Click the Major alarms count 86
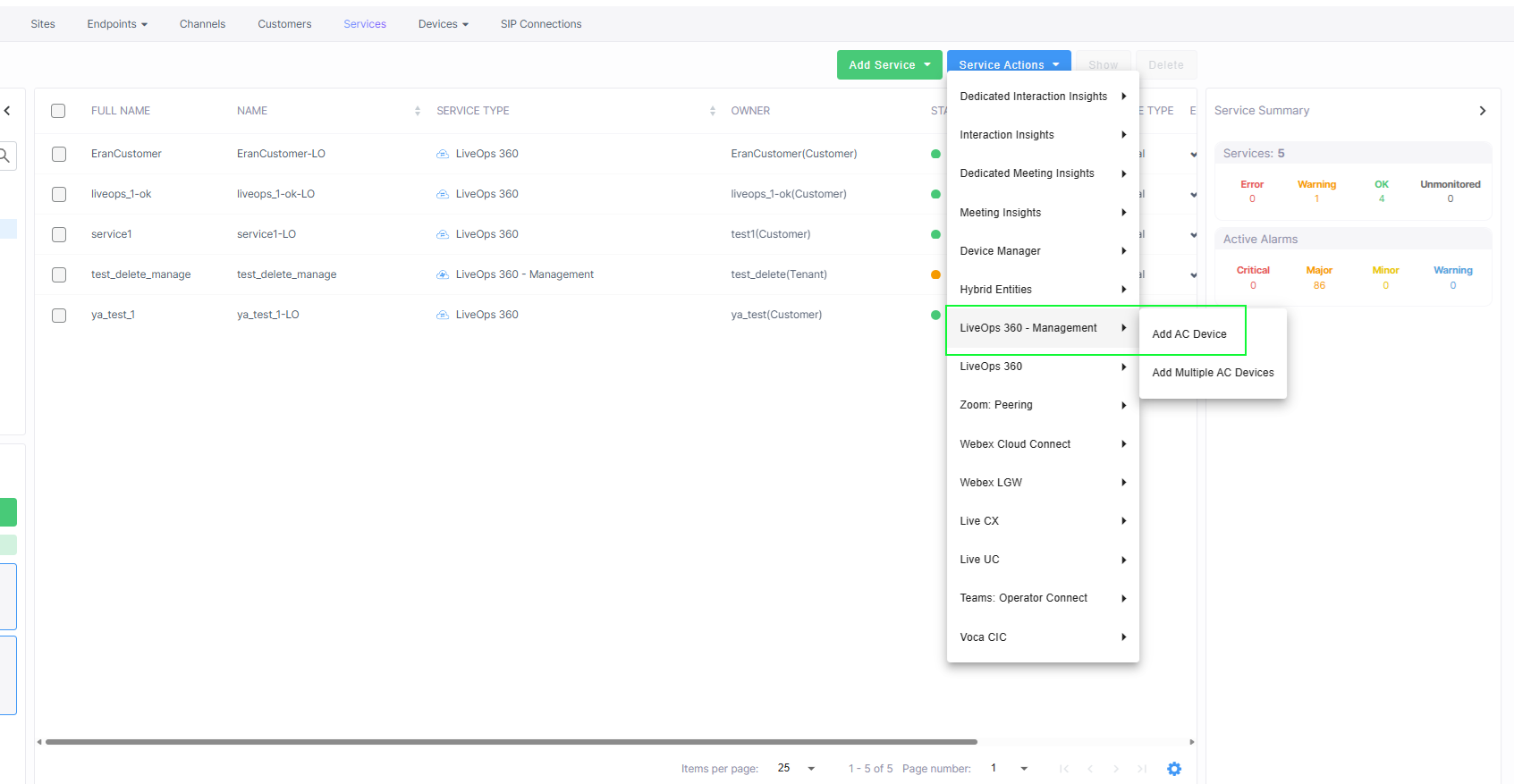1514x784 pixels. coord(1319,286)
